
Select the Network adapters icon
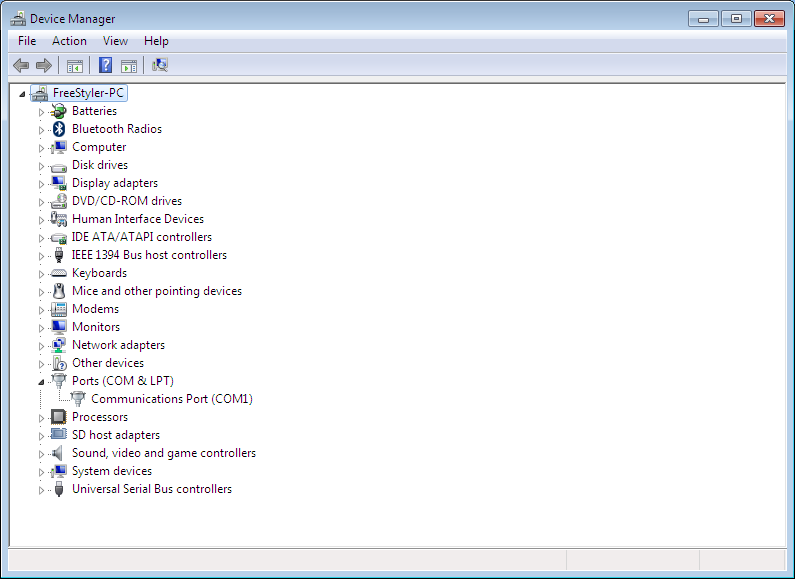[59, 345]
